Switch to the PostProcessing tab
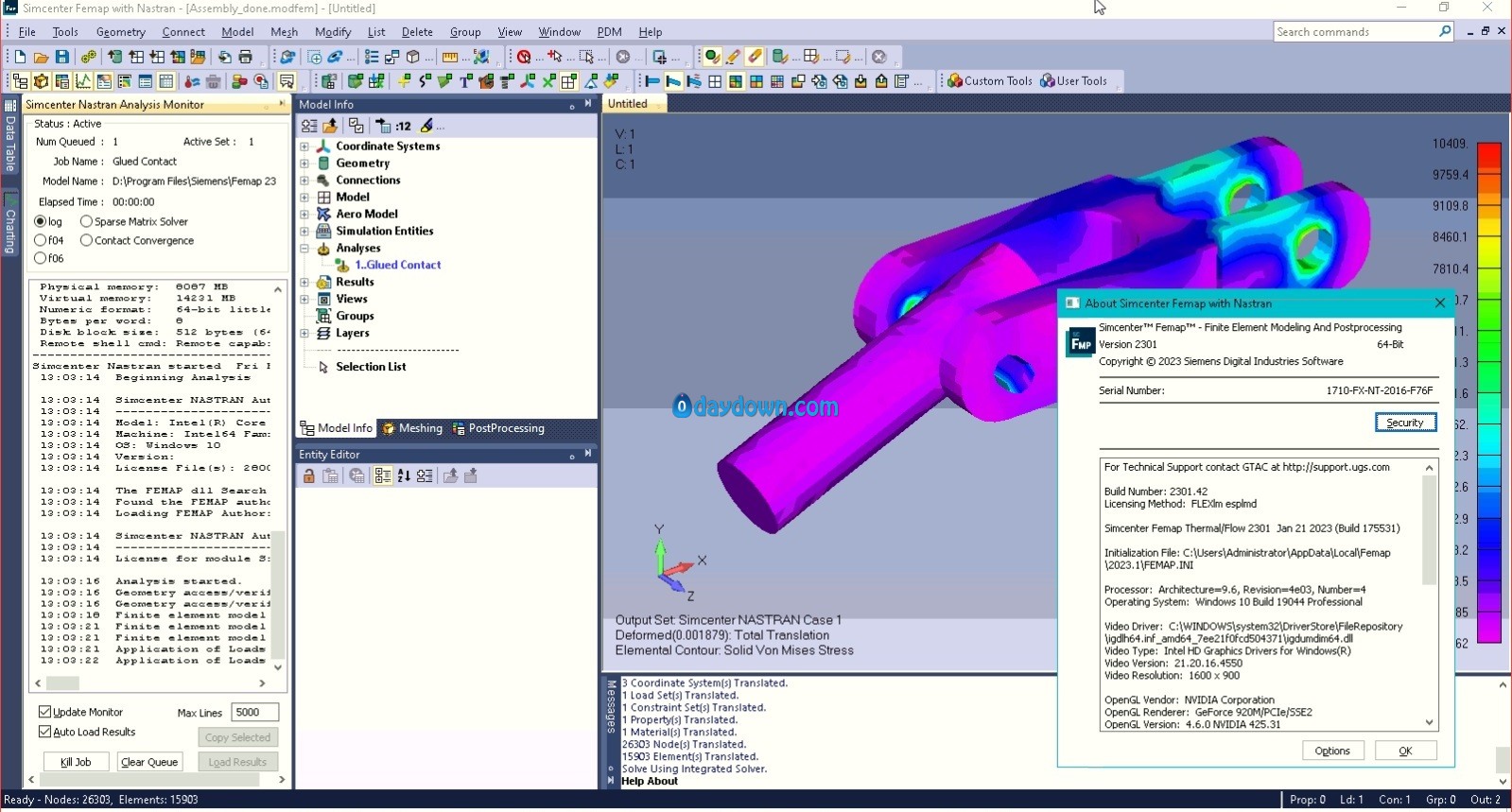This screenshot has width=1512, height=812. click(498, 428)
